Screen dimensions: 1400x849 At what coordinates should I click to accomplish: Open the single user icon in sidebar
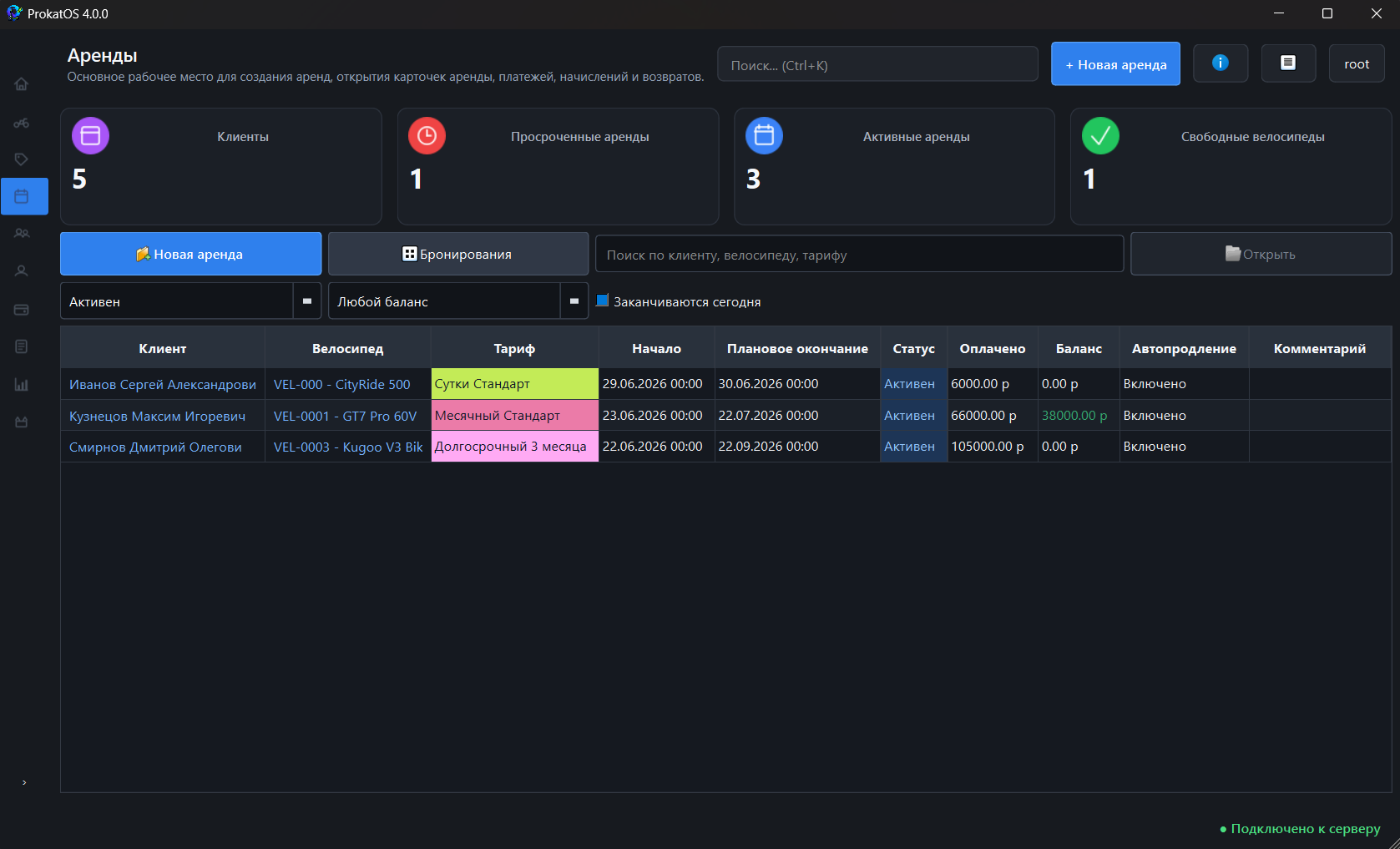click(22, 271)
